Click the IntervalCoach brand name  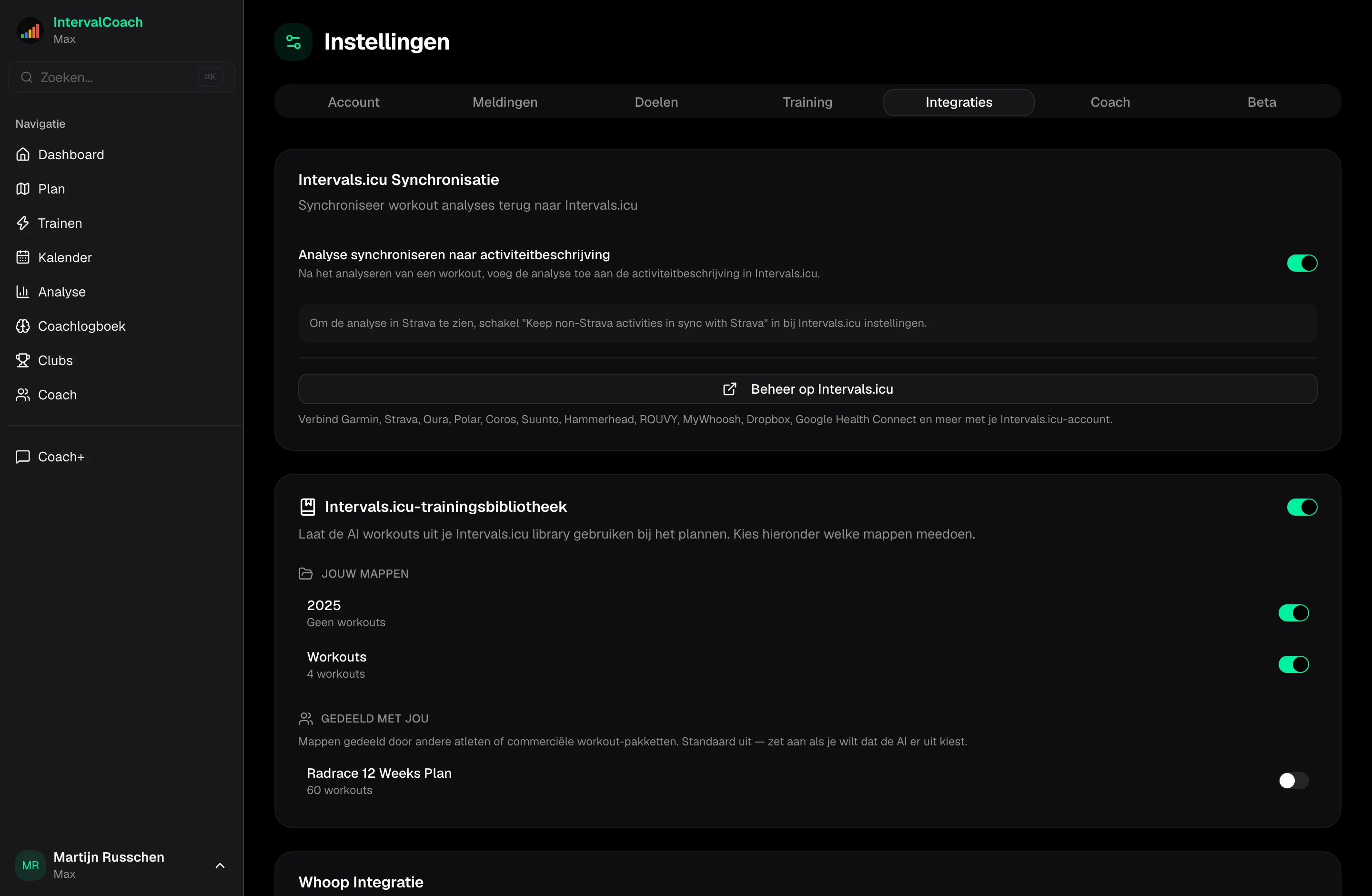[x=98, y=22]
